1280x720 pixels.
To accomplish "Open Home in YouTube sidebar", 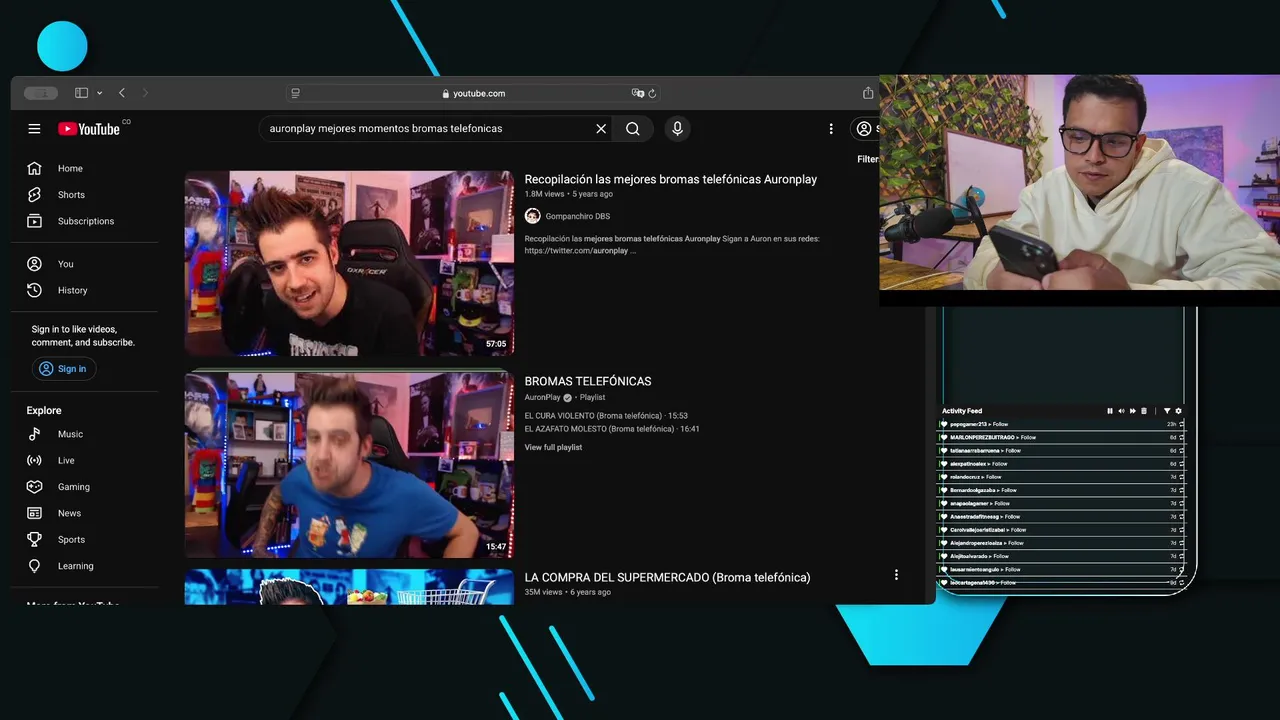I will (x=84, y=168).
